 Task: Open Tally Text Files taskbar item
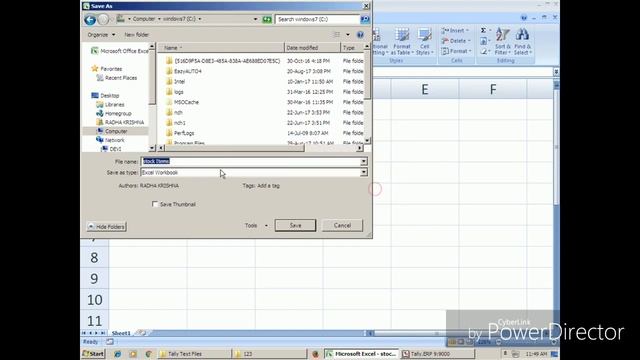point(194,354)
